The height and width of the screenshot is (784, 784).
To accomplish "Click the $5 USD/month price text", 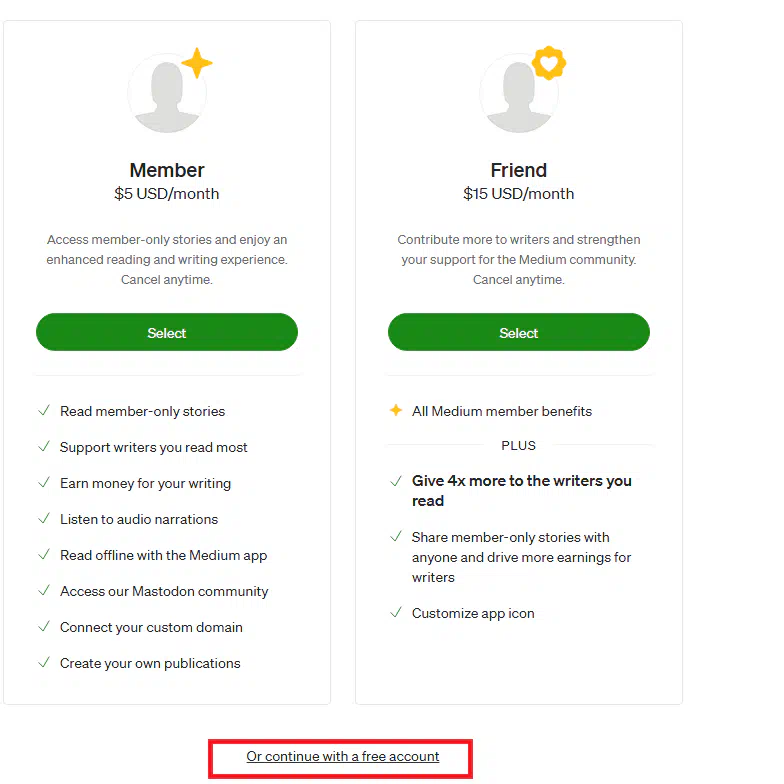I will [166, 194].
